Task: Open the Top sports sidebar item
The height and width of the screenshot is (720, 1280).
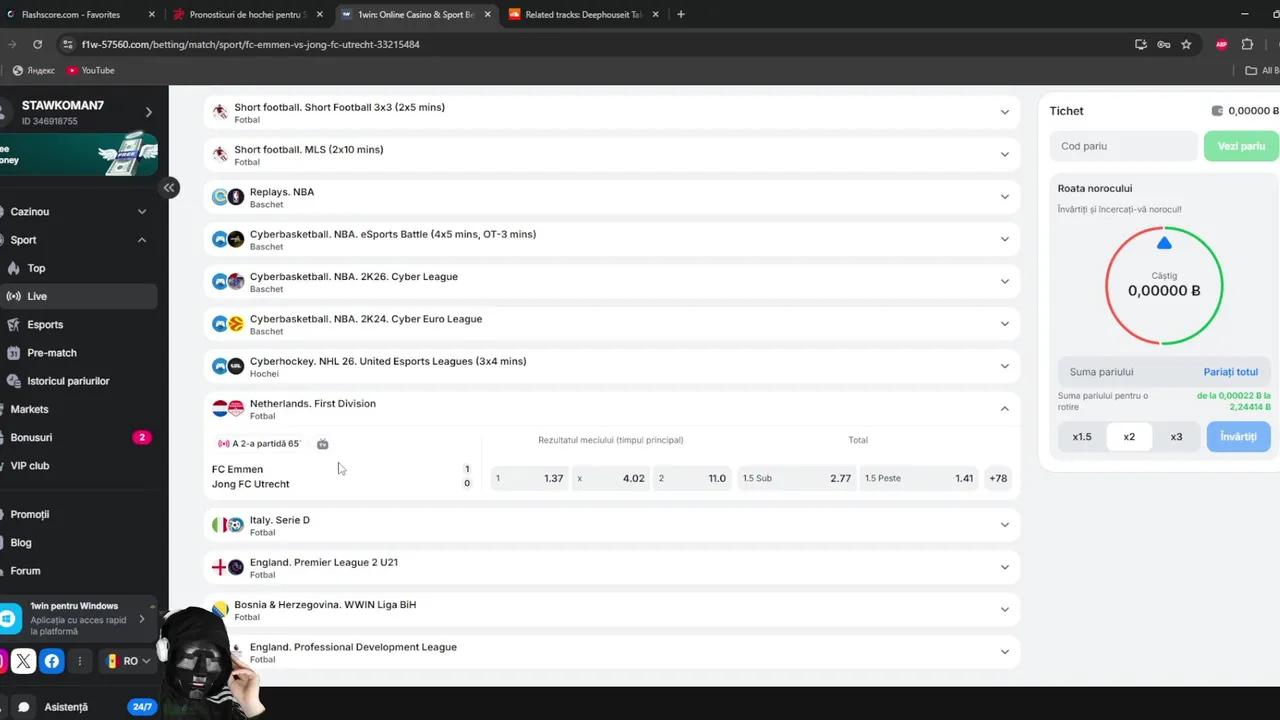Action: [78, 268]
